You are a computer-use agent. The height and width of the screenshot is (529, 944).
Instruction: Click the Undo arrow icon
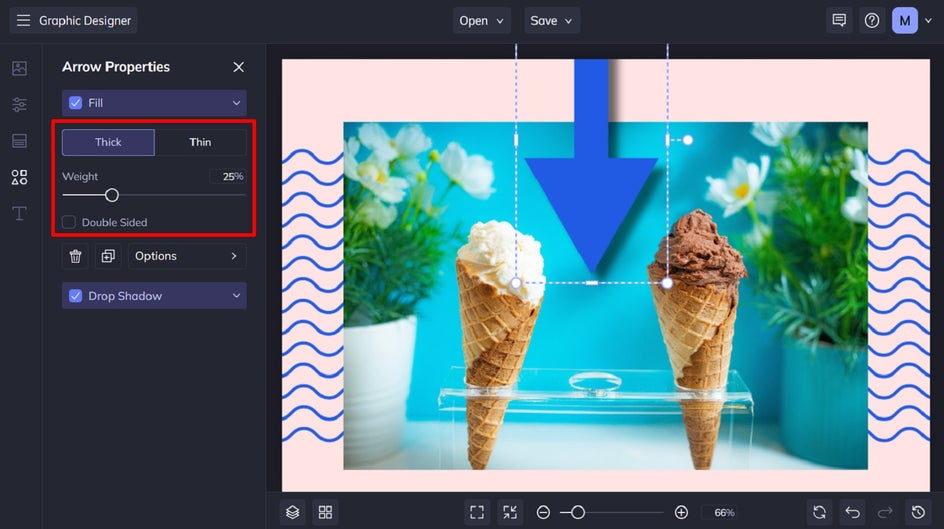pyautogui.click(x=852, y=512)
